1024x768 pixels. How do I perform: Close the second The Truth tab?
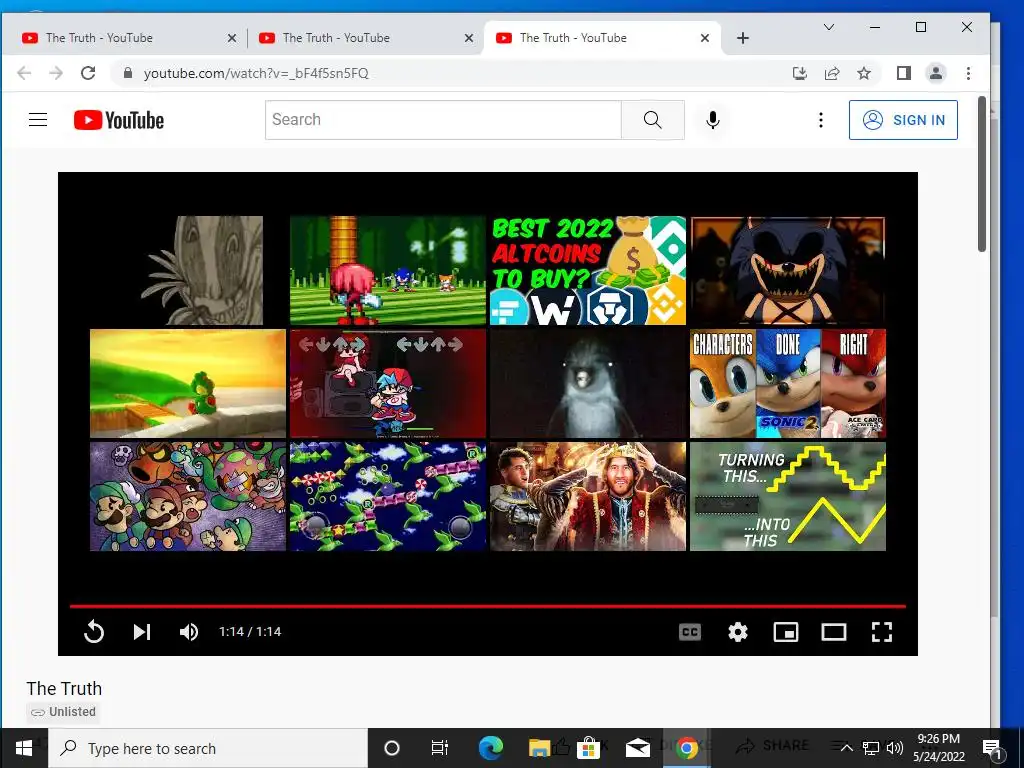469,38
